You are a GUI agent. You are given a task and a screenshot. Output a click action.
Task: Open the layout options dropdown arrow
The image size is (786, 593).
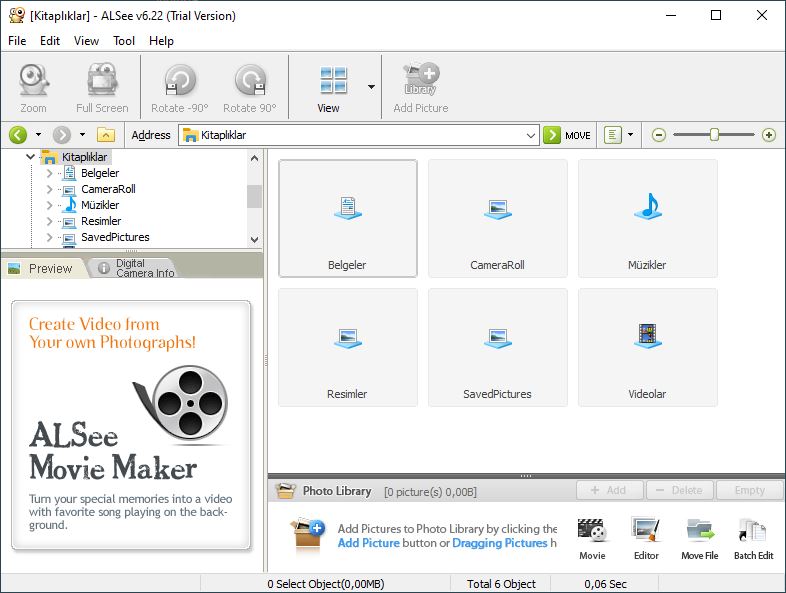coord(631,135)
